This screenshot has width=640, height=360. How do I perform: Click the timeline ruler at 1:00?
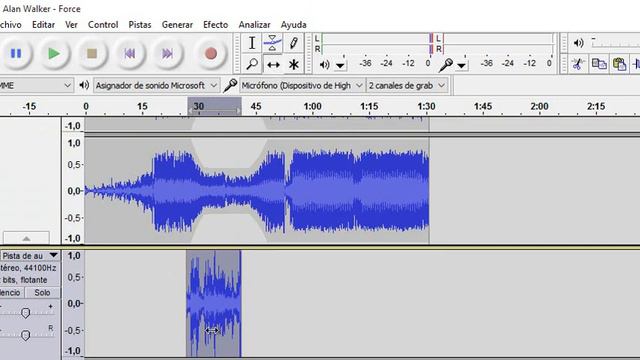(x=312, y=106)
